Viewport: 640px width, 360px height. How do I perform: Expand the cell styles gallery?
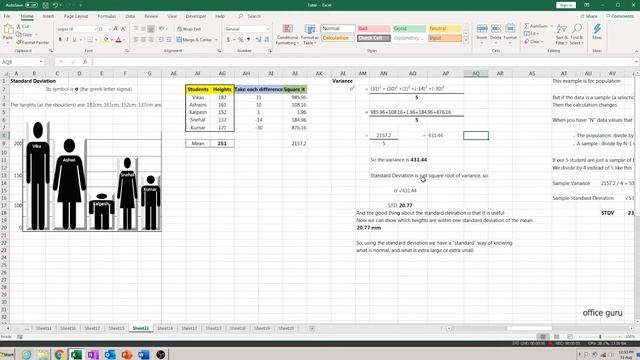(x=466, y=41)
